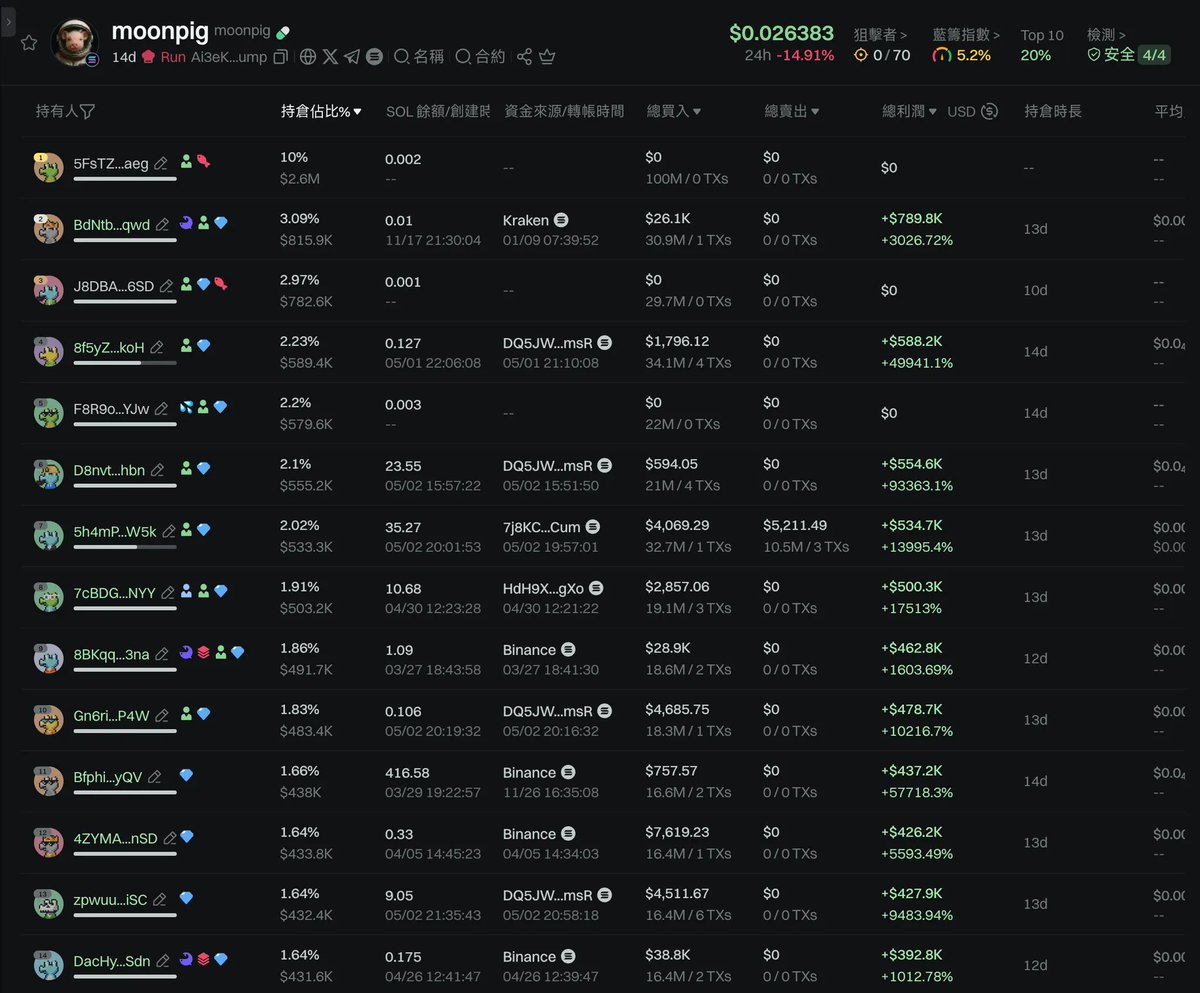Image resolution: width=1200 pixels, height=993 pixels.
Task: Edit label for holder 5h4mP...W5k
Action: [169, 531]
